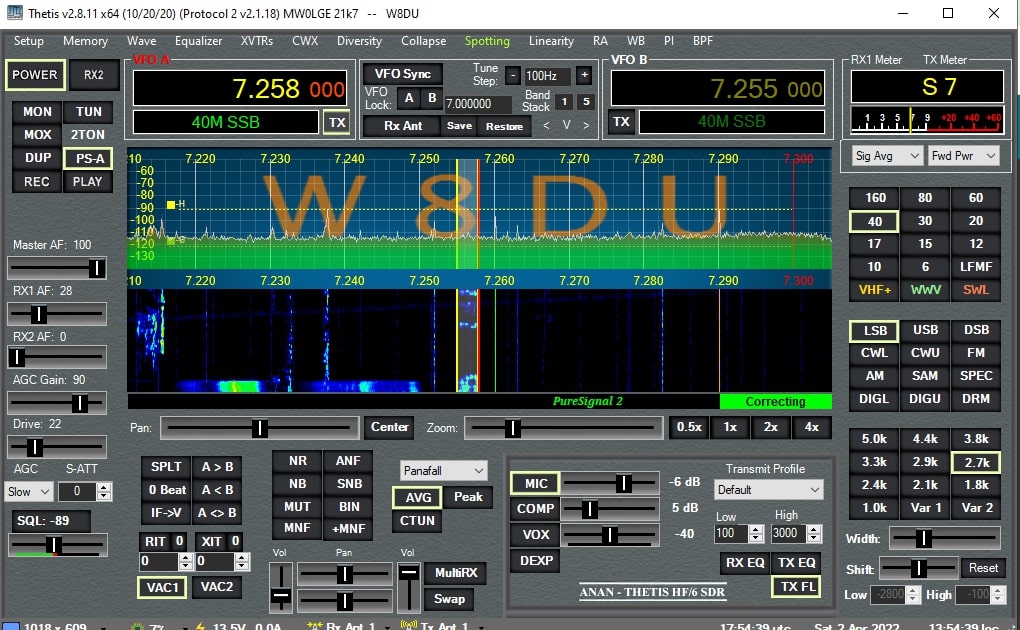Click the A > B copy button

[x=217, y=467]
